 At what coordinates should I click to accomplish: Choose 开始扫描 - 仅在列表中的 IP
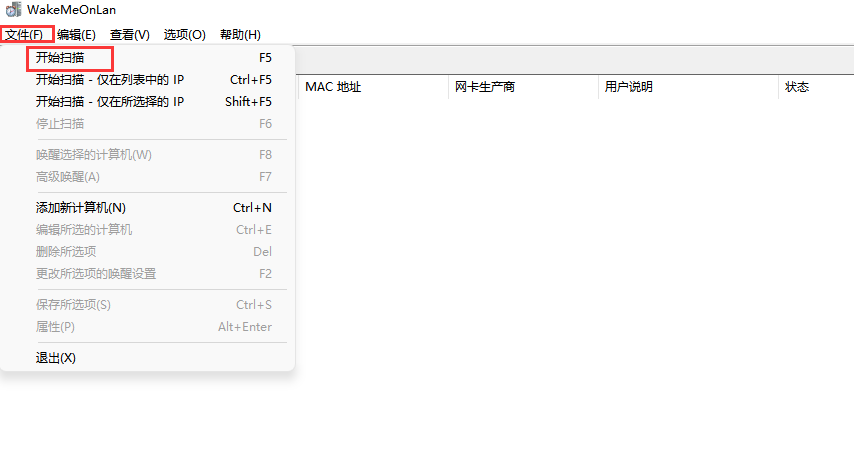tap(110, 80)
